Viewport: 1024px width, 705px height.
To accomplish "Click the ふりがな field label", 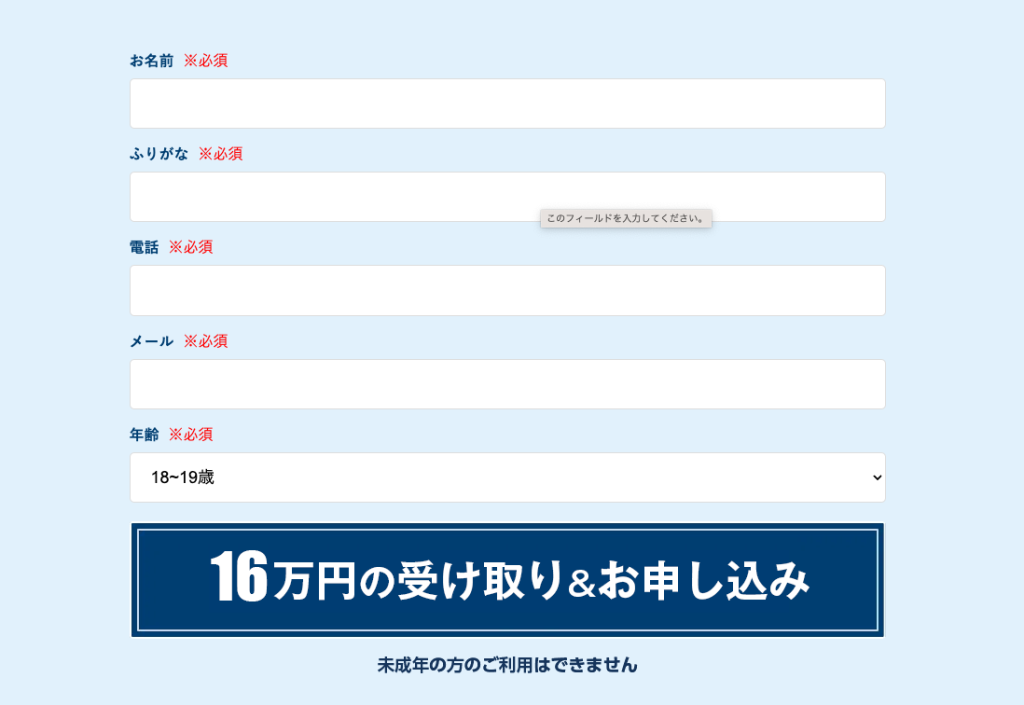I will pyautogui.click(x=159, y=154).
